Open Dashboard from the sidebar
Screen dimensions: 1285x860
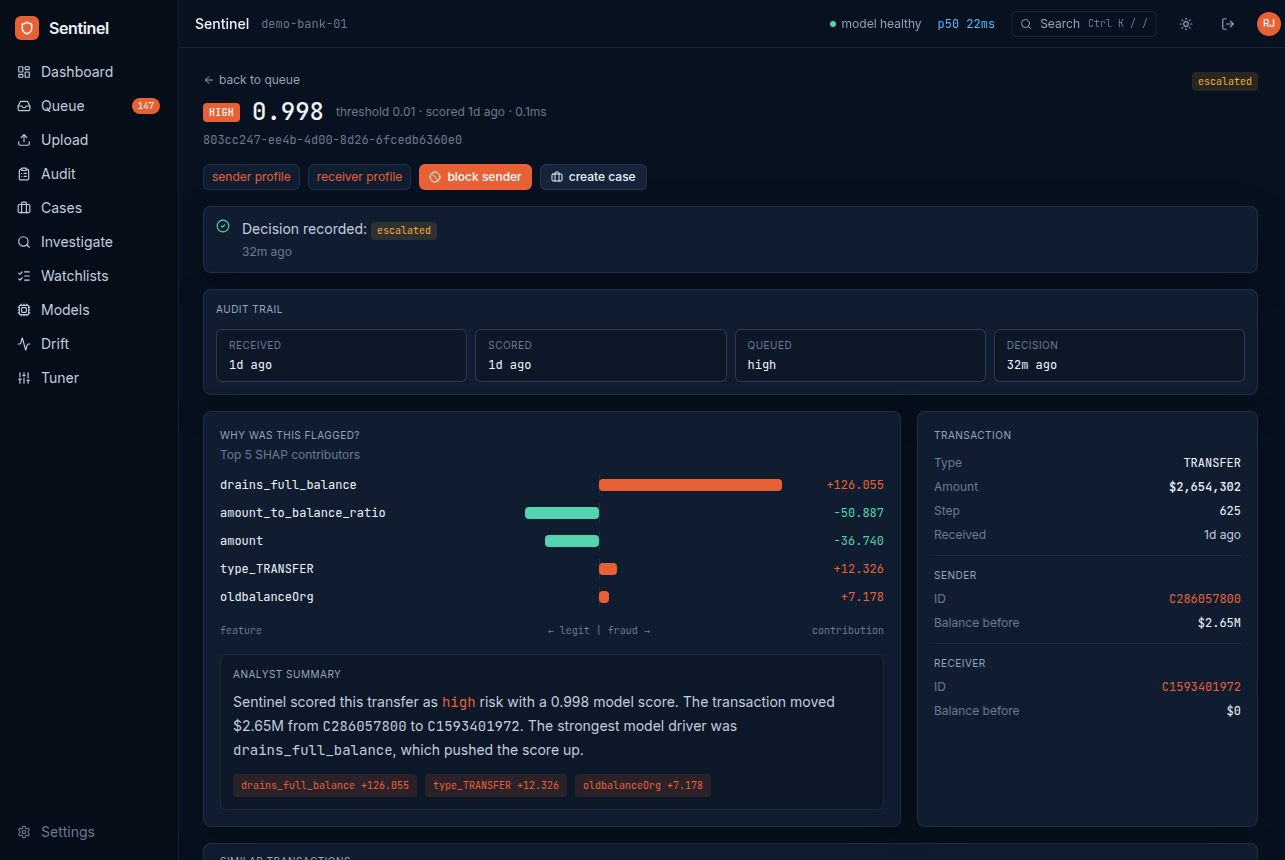(x=77, y=72)
